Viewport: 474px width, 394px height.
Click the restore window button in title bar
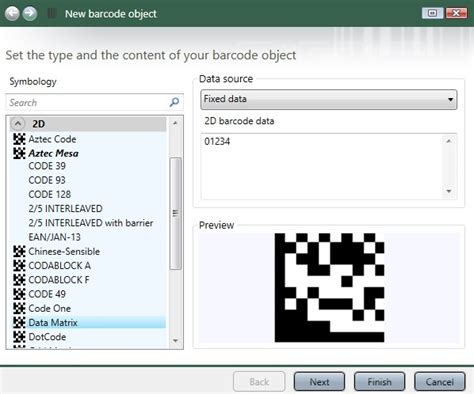(432, 13)
